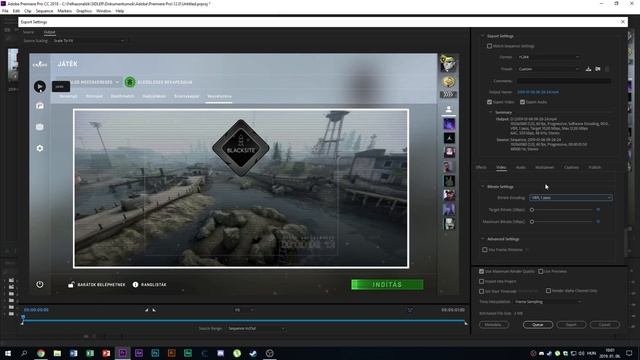The width and height of the screenshot is (640, 360).
Task: Switch to the Source tab
Action: coord(28,32)
